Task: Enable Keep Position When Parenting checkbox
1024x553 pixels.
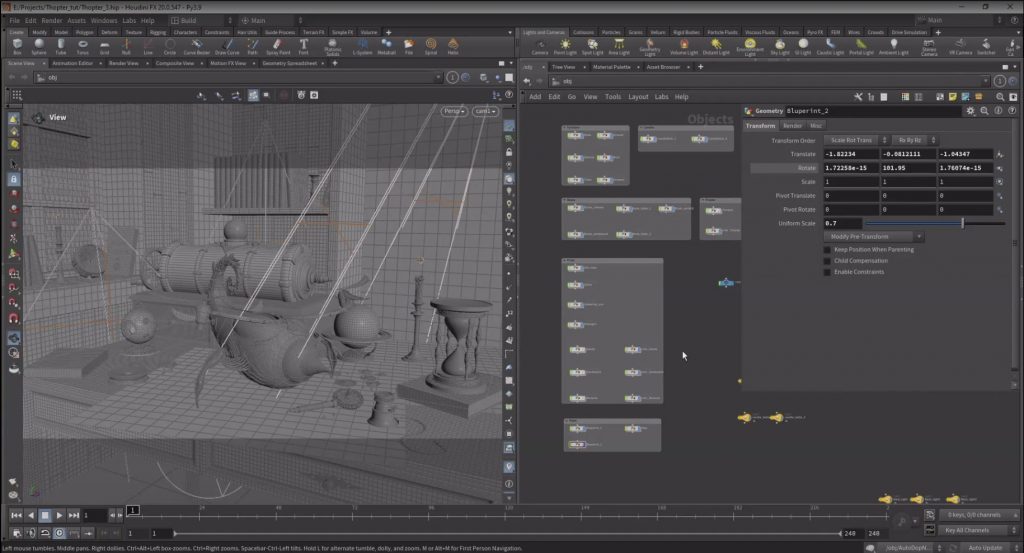Action: pyautogui.click(x=827, y=249)
